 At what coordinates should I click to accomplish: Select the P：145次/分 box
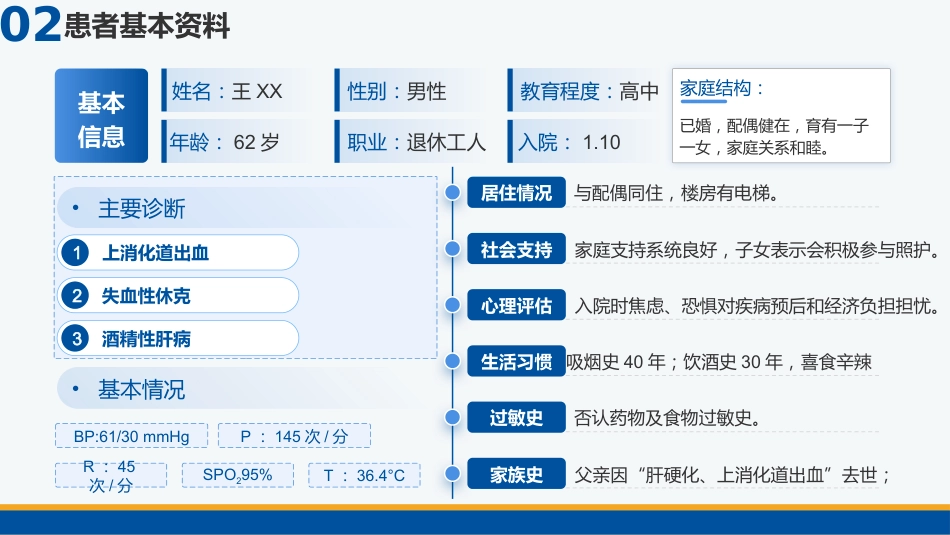pyautogui.click(x=294, y=436)
